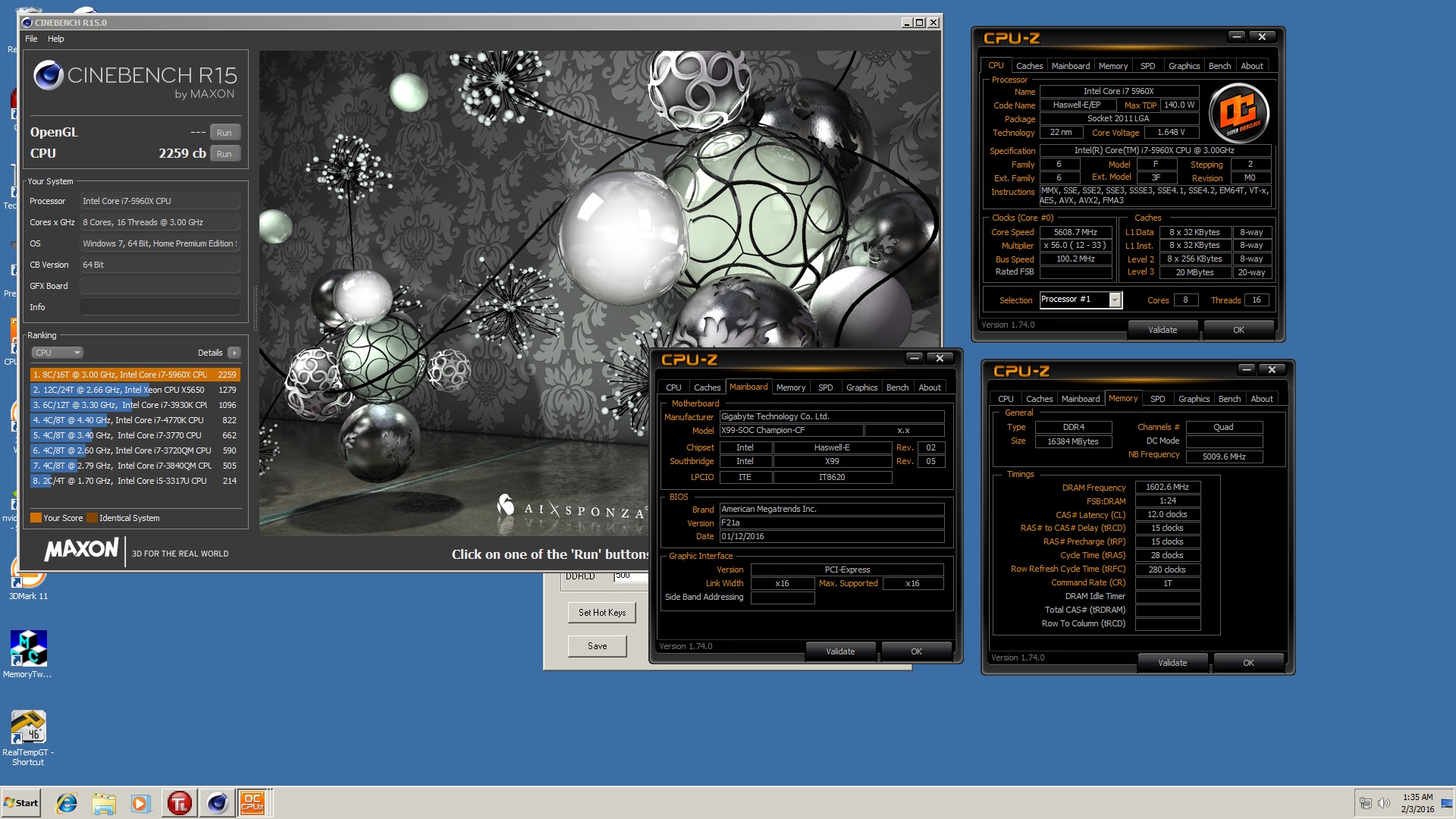
Task: Run the CPU benchmark
Action: (x=224, y=154)
